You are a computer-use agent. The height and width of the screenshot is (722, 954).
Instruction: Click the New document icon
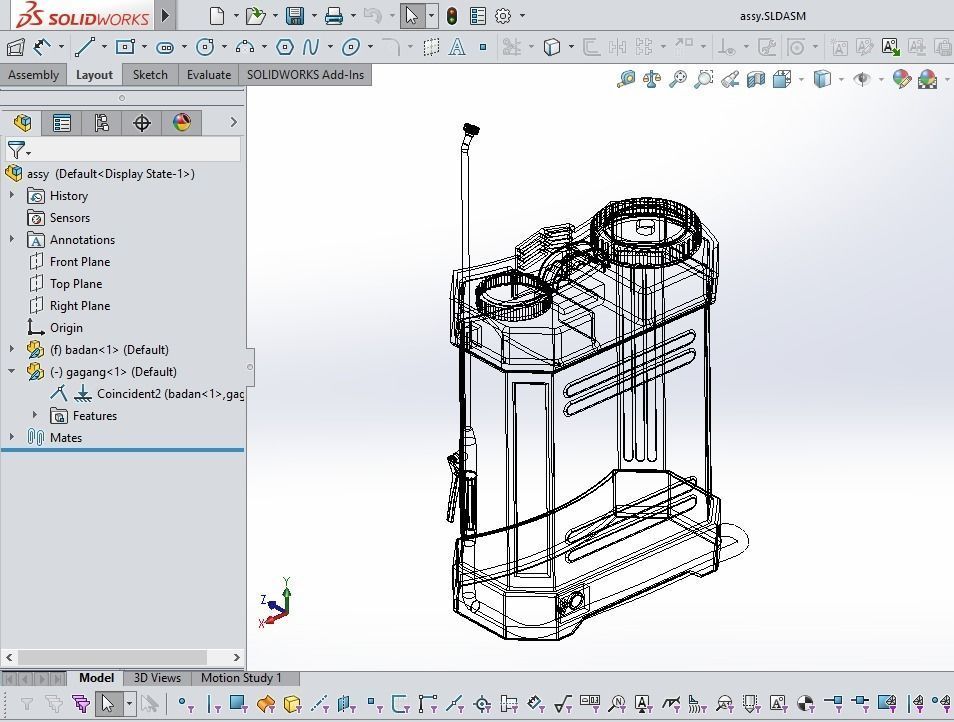[217, 16]
